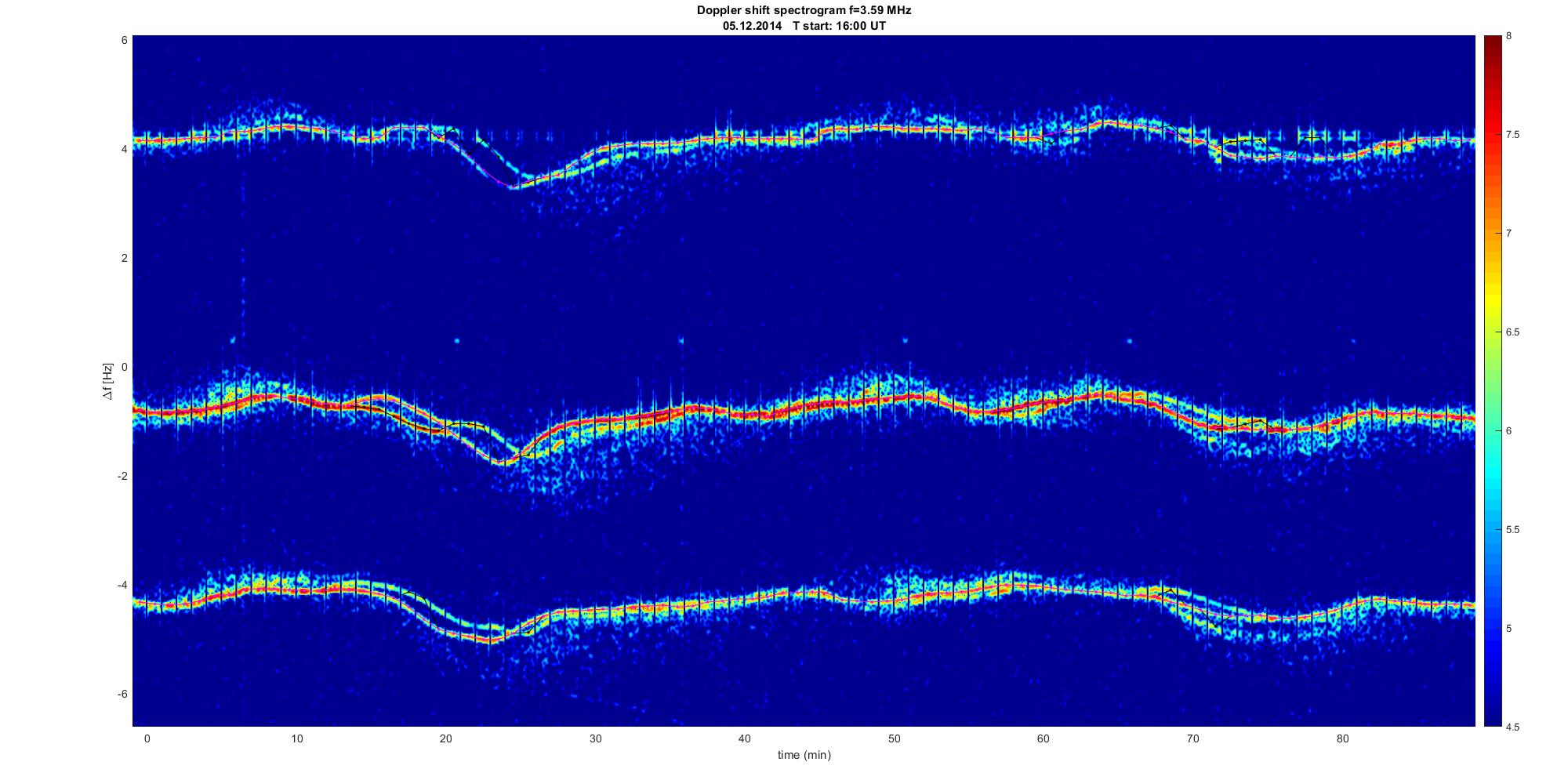
Task: Click x-axis tick label '70'
Action: coord(1192,738)
